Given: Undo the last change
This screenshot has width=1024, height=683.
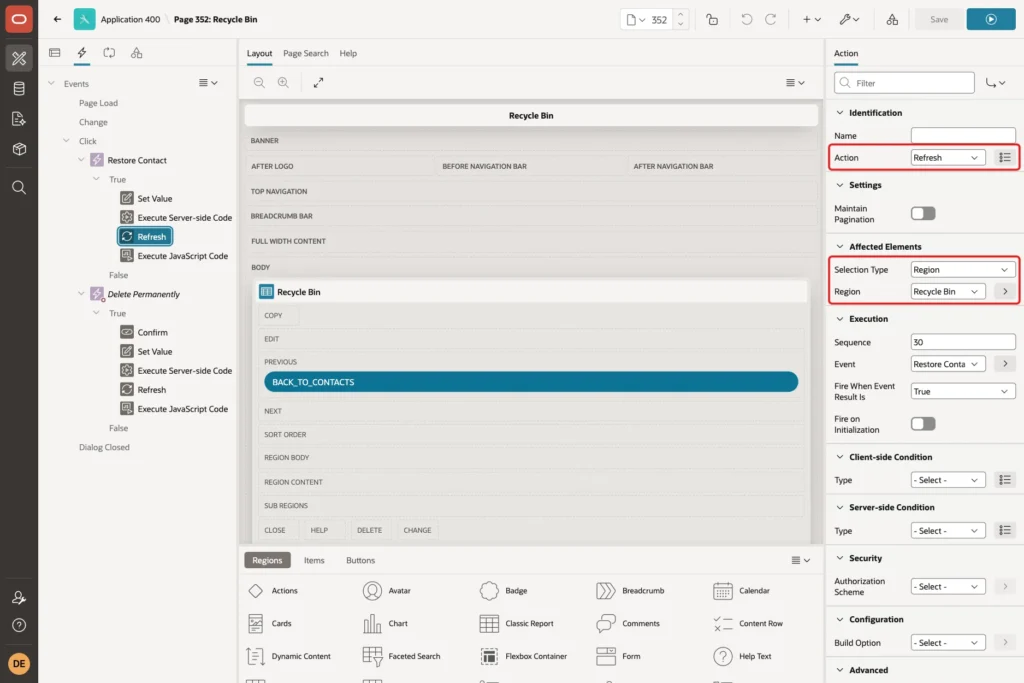Looking at the screenshot, I should point(746,20).
